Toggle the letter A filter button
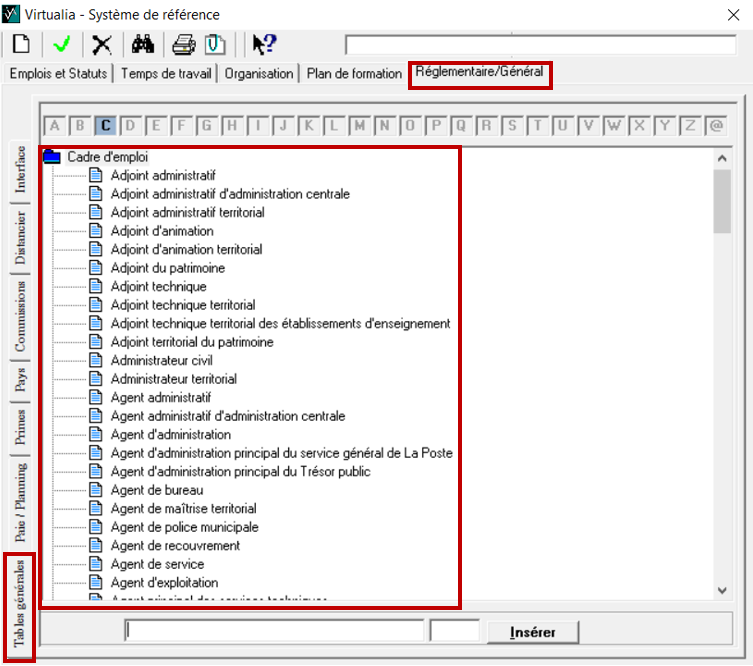This screenshot has width=753, height=666. pos(55,126)
